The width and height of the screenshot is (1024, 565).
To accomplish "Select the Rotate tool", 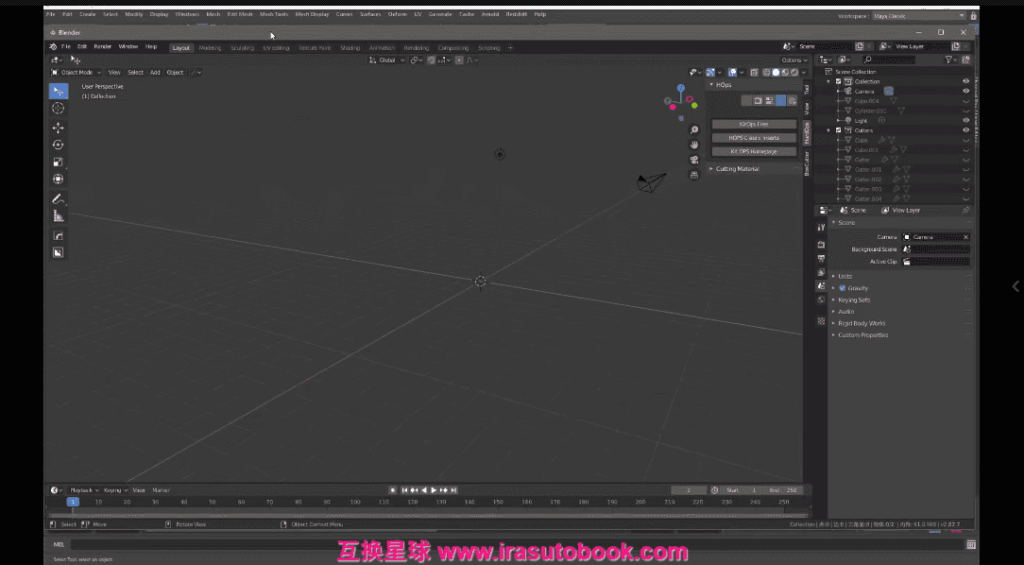I will (x=58, y=145).
